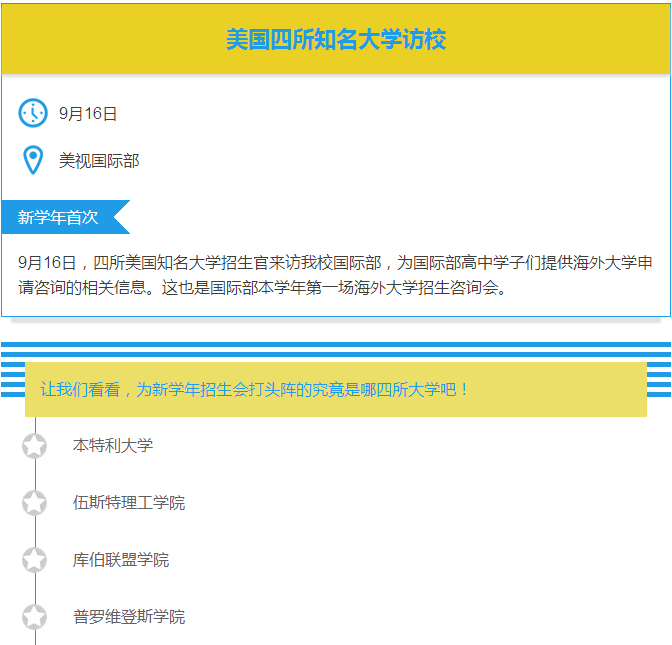The image size is (672, 645).
Task: Click the star bullet beside 普罗维登斯学院
Action: 35,617
